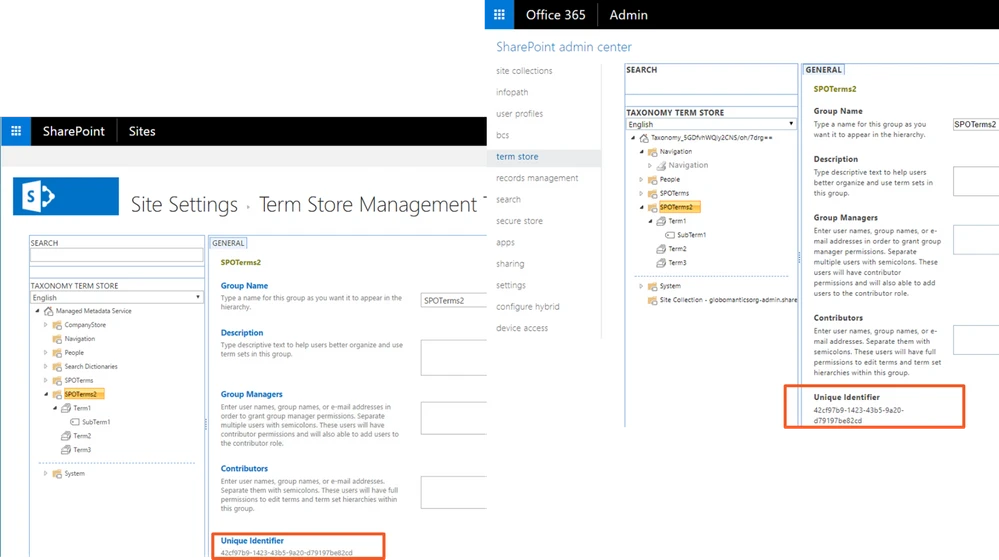The height and width of the screenshot is (560, 999).
Task: Select Navigation group in Site Settings tree
Action: pyautogui.click(x=80, y=339)
